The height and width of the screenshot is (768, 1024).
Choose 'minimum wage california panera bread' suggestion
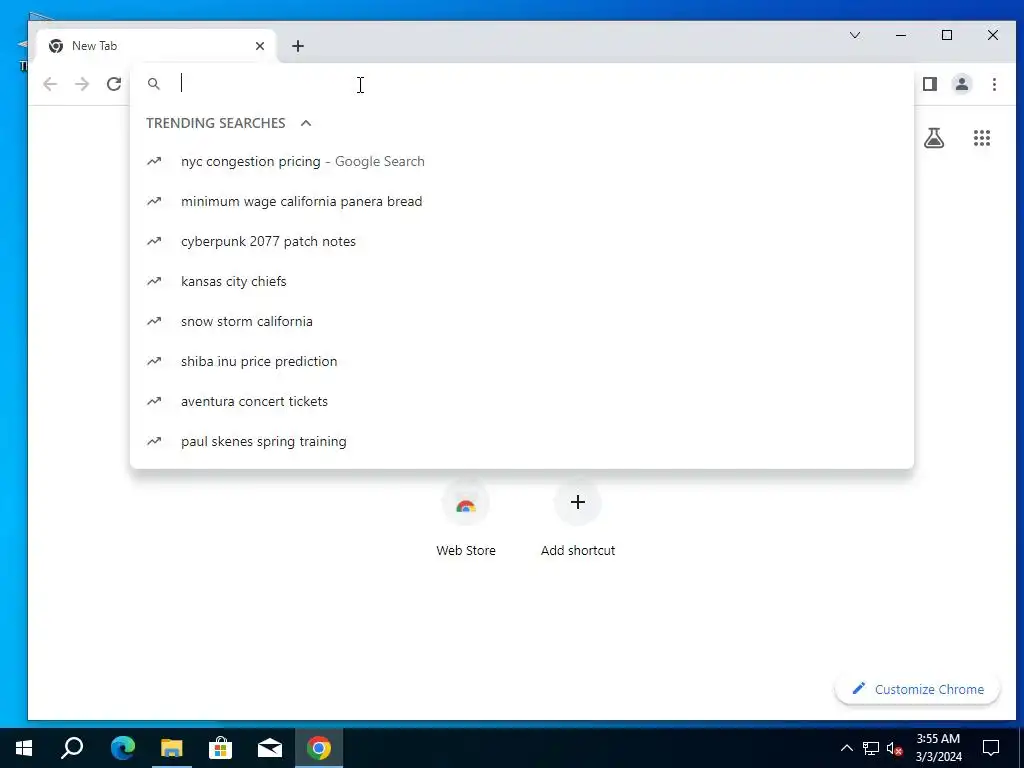(522, 201)
